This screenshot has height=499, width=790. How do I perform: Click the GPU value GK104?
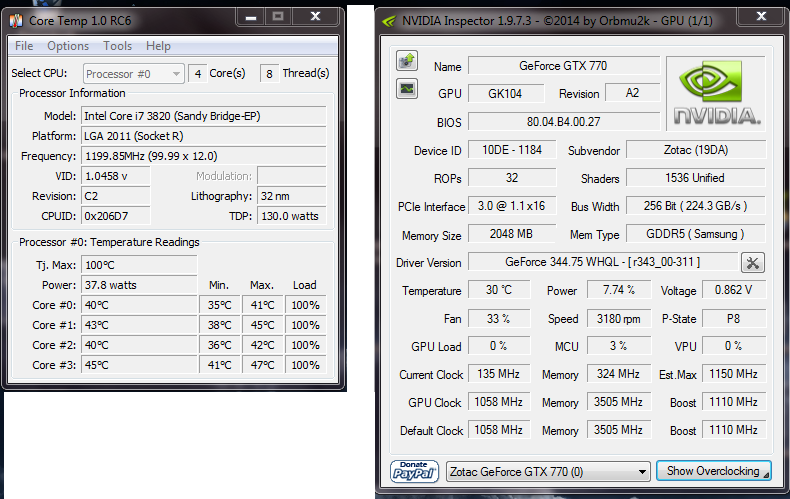(x=506, y=93)
